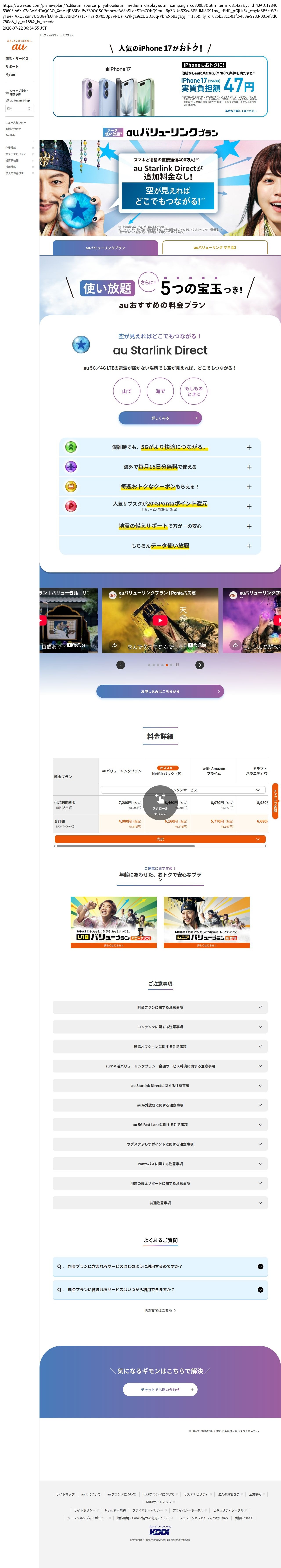
Task: Expand 通話オプションに関する注意事項
Action: (160, 1046)
